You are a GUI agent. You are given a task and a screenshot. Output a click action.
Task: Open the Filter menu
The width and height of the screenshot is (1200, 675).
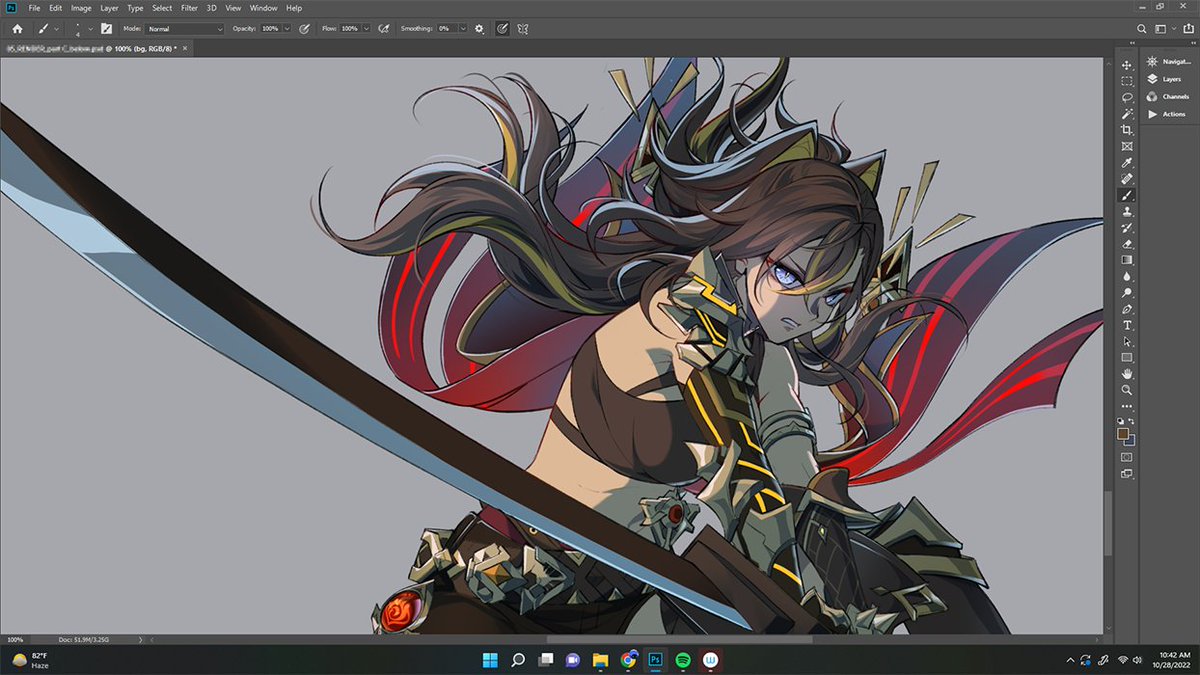point(189,8)
